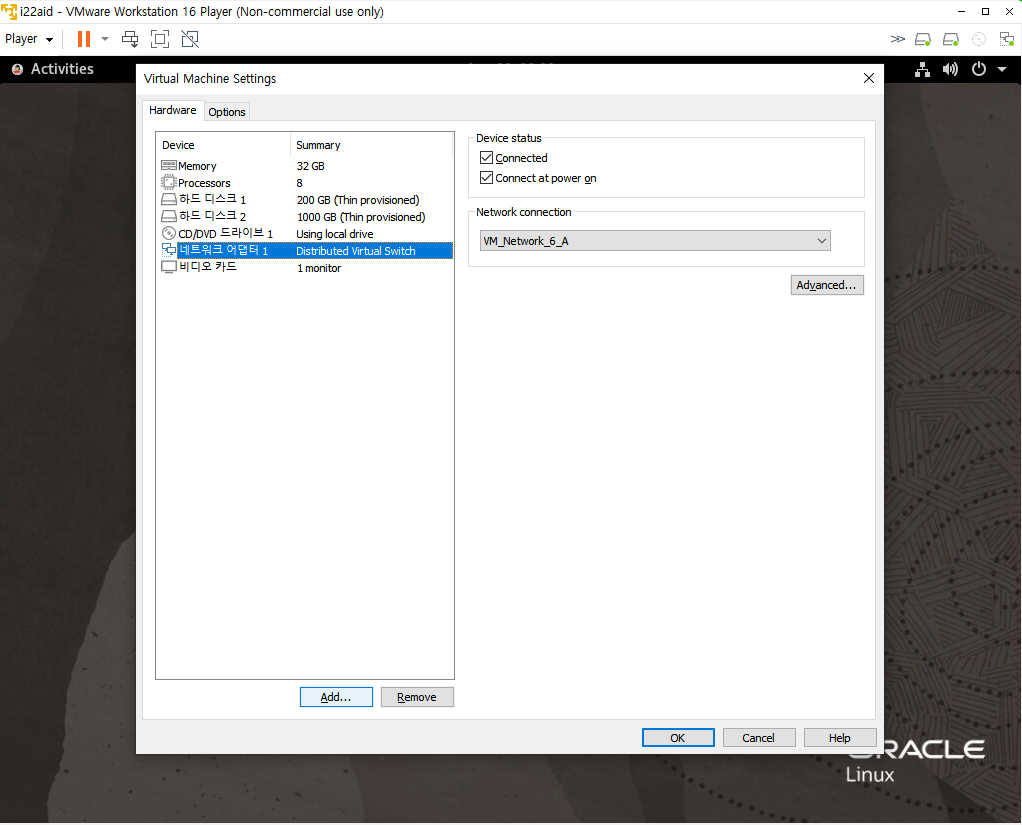This screenshot has width=1022, height=825.
Task: Toggle Unity mode toolbar icon
Action: coord(190,39)
